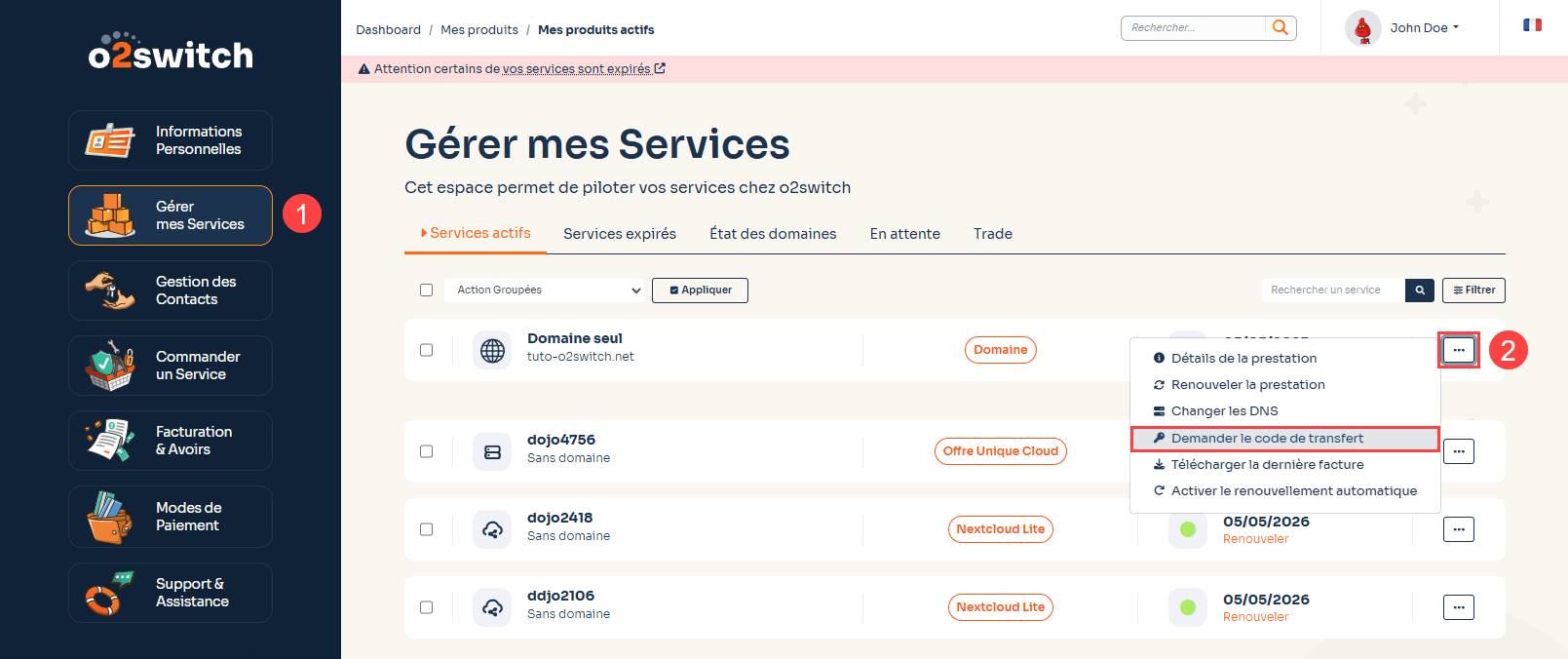
Task: Click the Offre Unique Cloud badge
Action: (x=1001, y=451)
